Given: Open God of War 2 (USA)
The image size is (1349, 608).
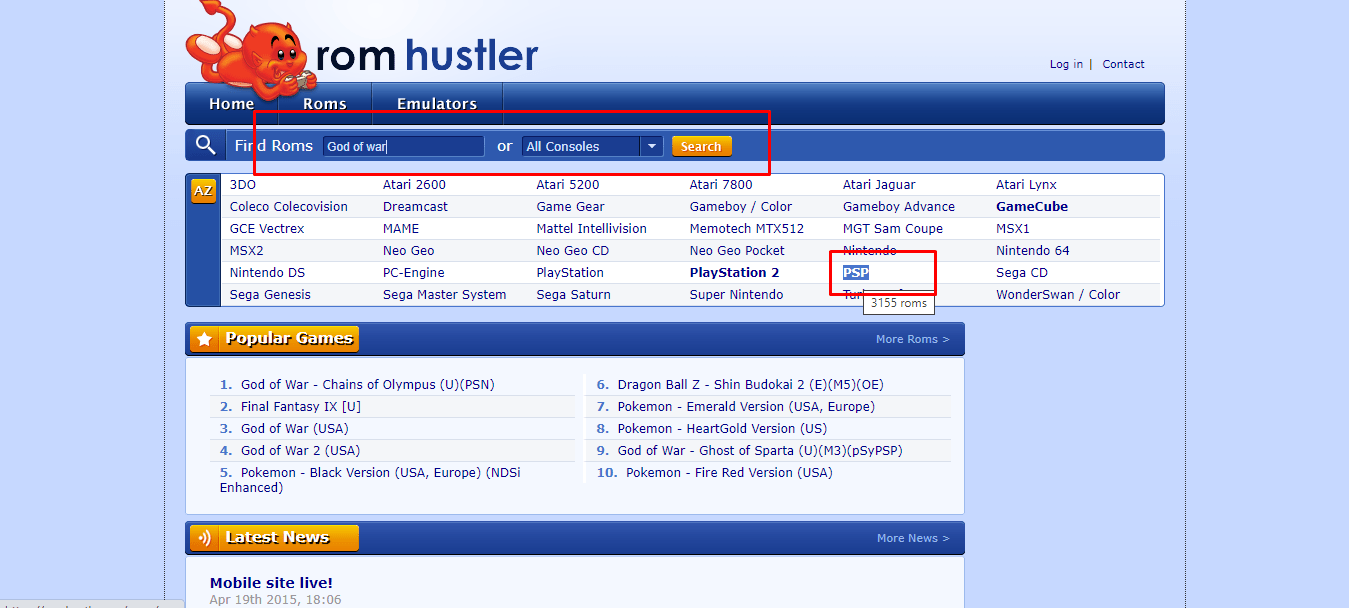Looking at the screenshot, I should (300, 451).
